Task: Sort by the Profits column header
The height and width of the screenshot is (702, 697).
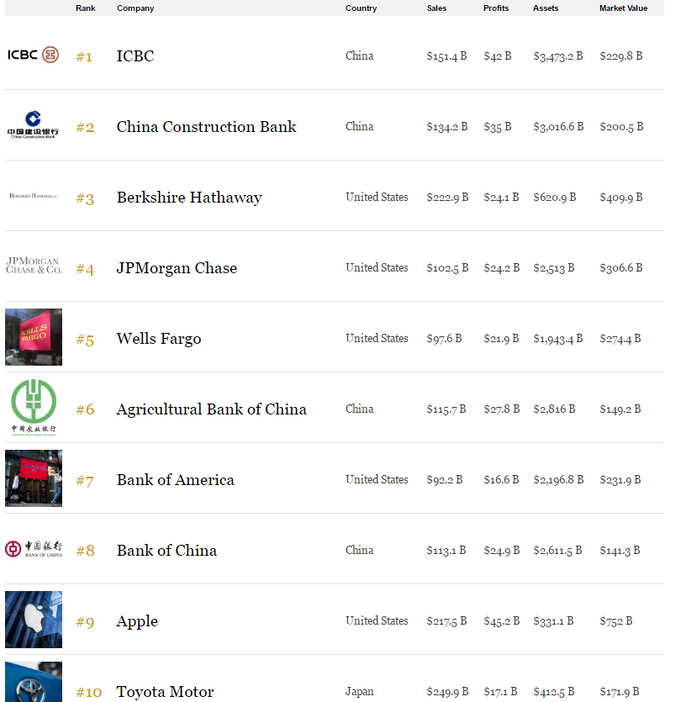Action: 496,8
